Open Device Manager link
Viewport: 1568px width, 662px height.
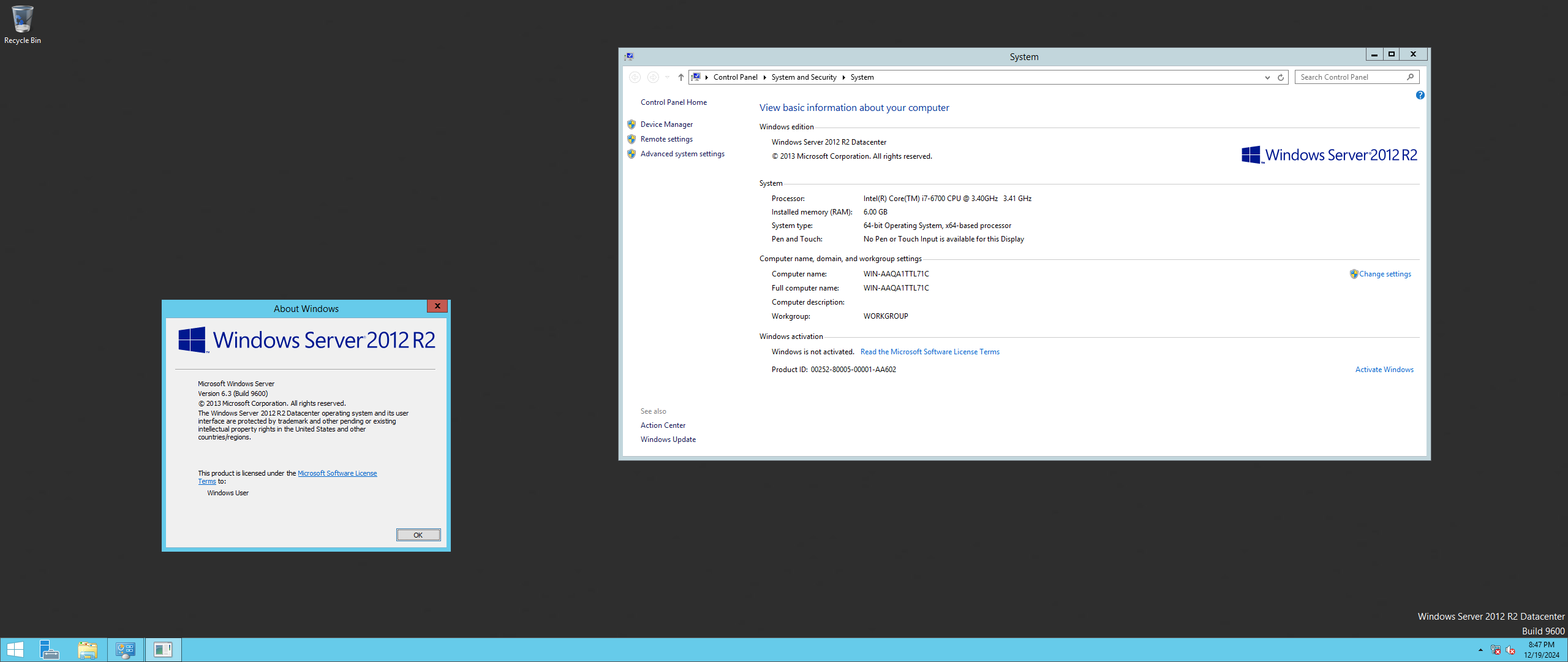click(x=666, y=124)
